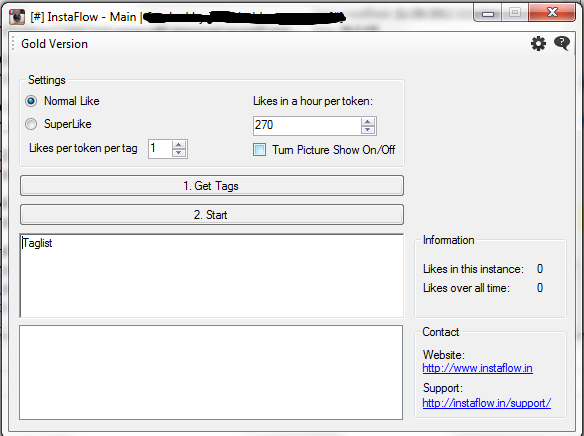The width and height of the screenshot is (584, 436).
Task: Click the Gold Version toolbar label
Action: (54, 44)
